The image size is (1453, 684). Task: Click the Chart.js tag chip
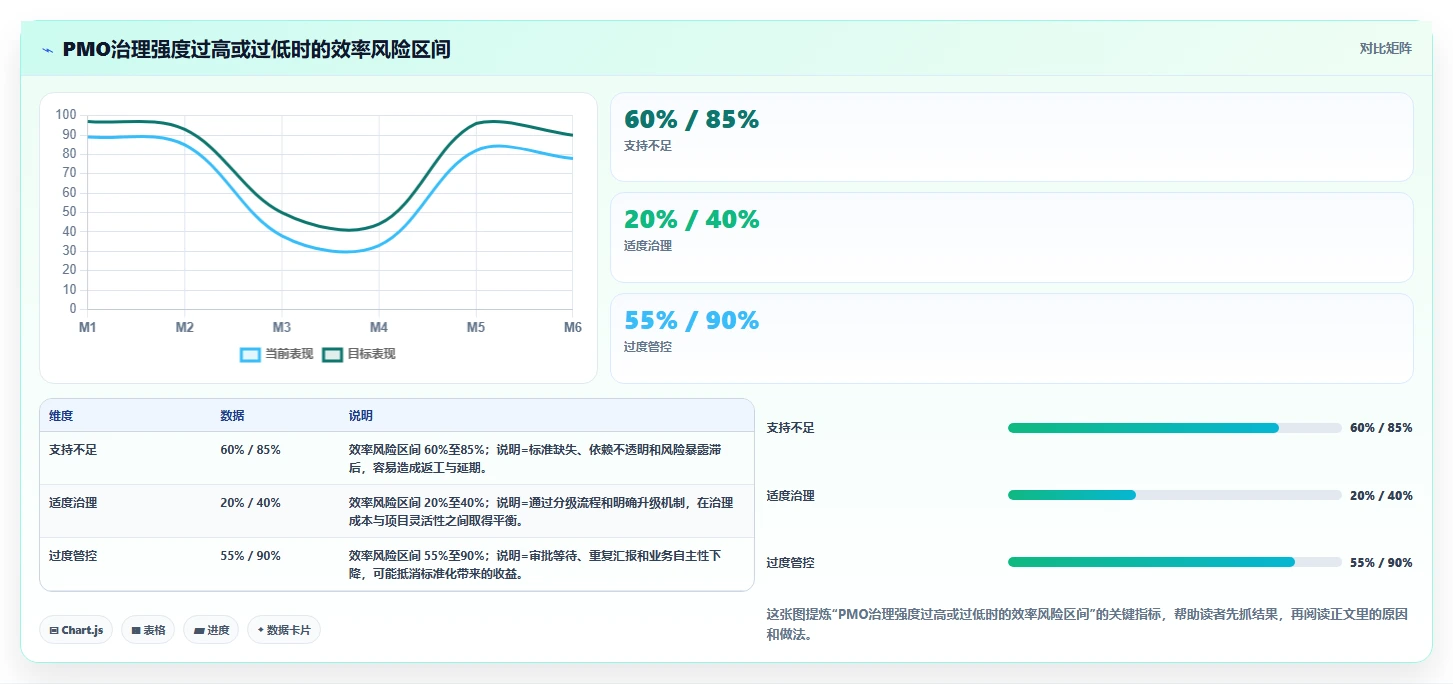click(76, 630)
